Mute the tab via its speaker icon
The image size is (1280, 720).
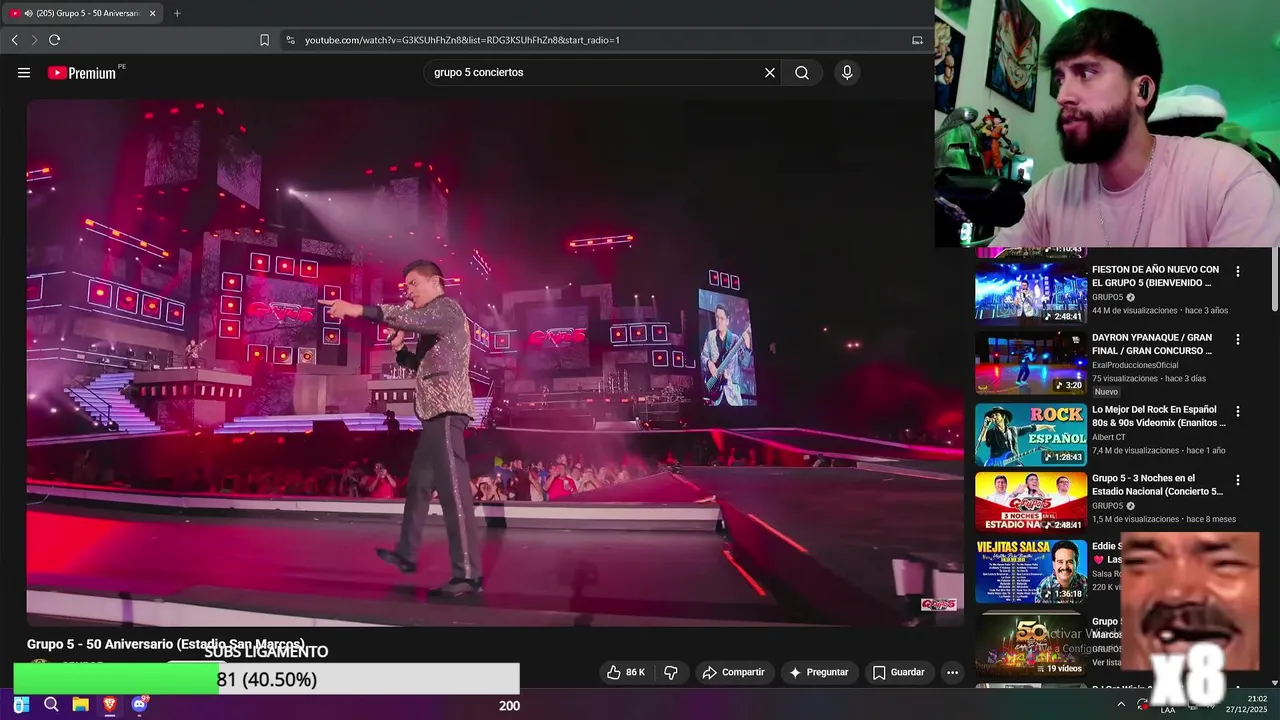28,13
